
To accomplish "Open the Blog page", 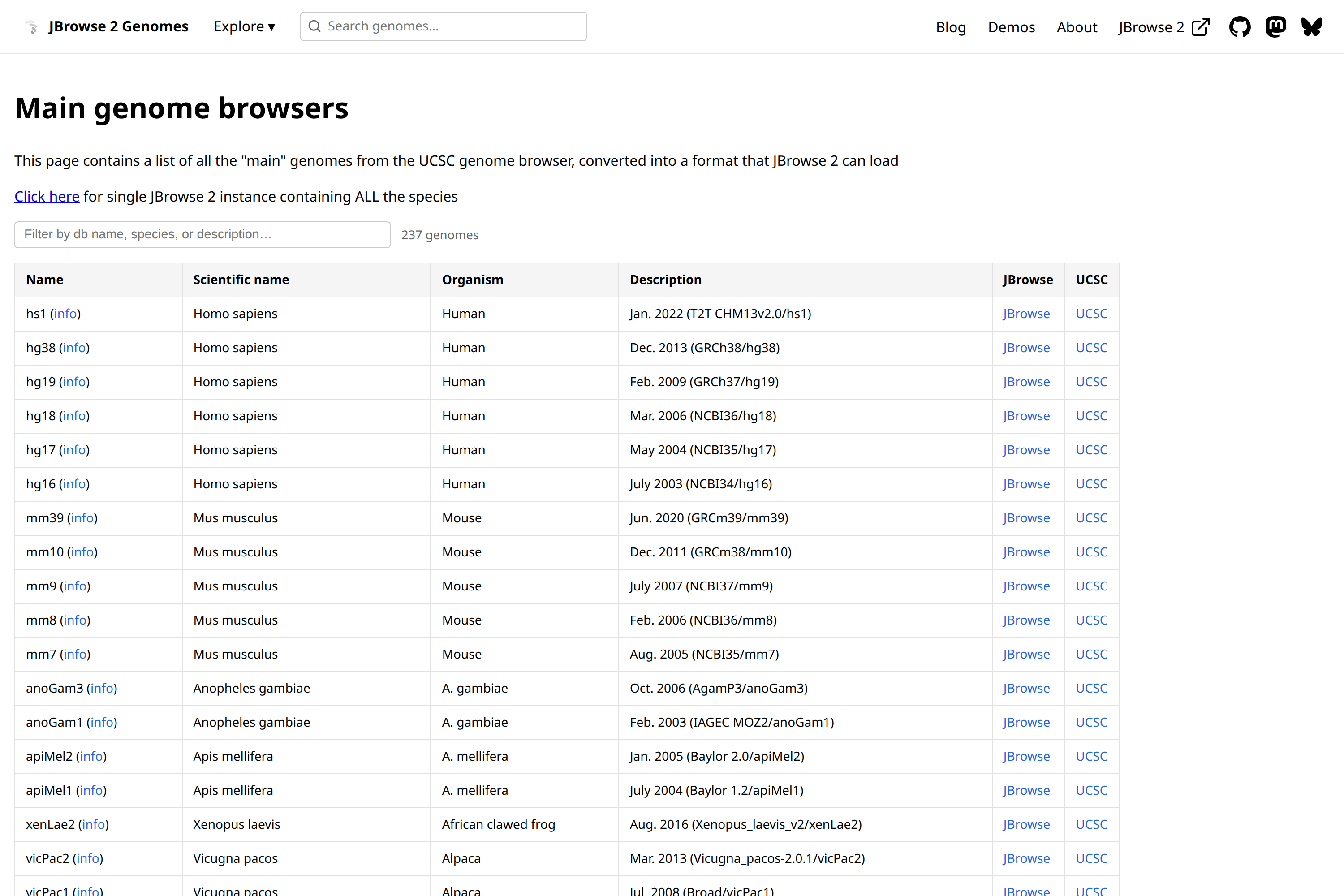I will pos(951,27).
